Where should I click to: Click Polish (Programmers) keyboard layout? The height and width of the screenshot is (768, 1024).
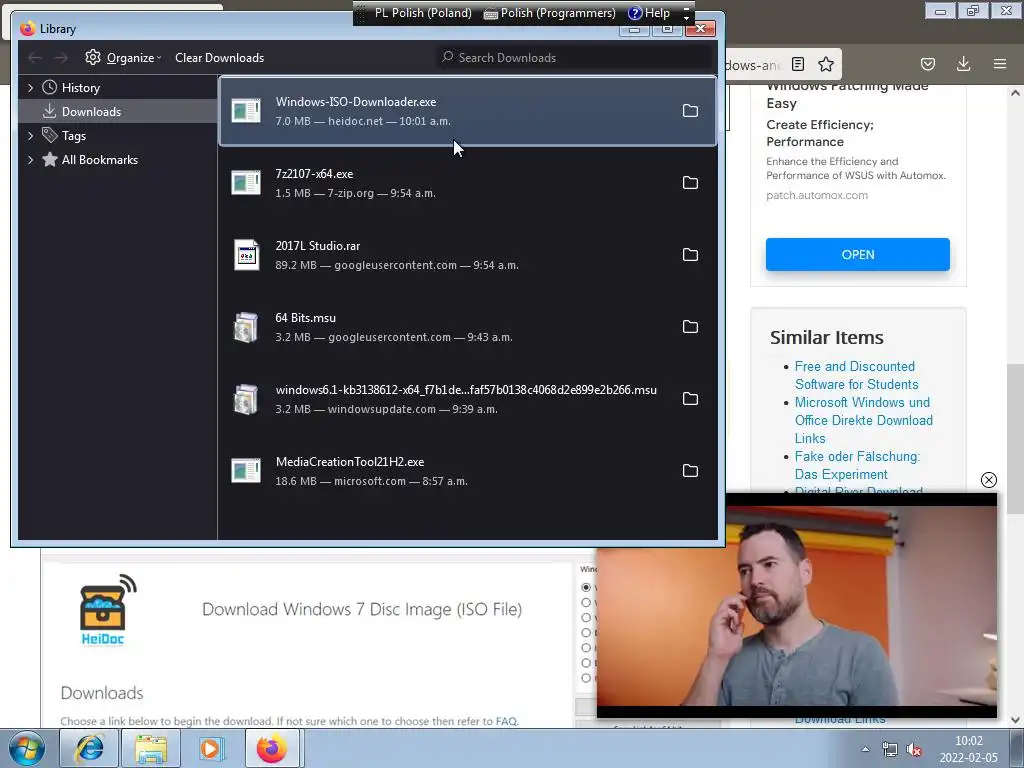(x=550, y=13)
